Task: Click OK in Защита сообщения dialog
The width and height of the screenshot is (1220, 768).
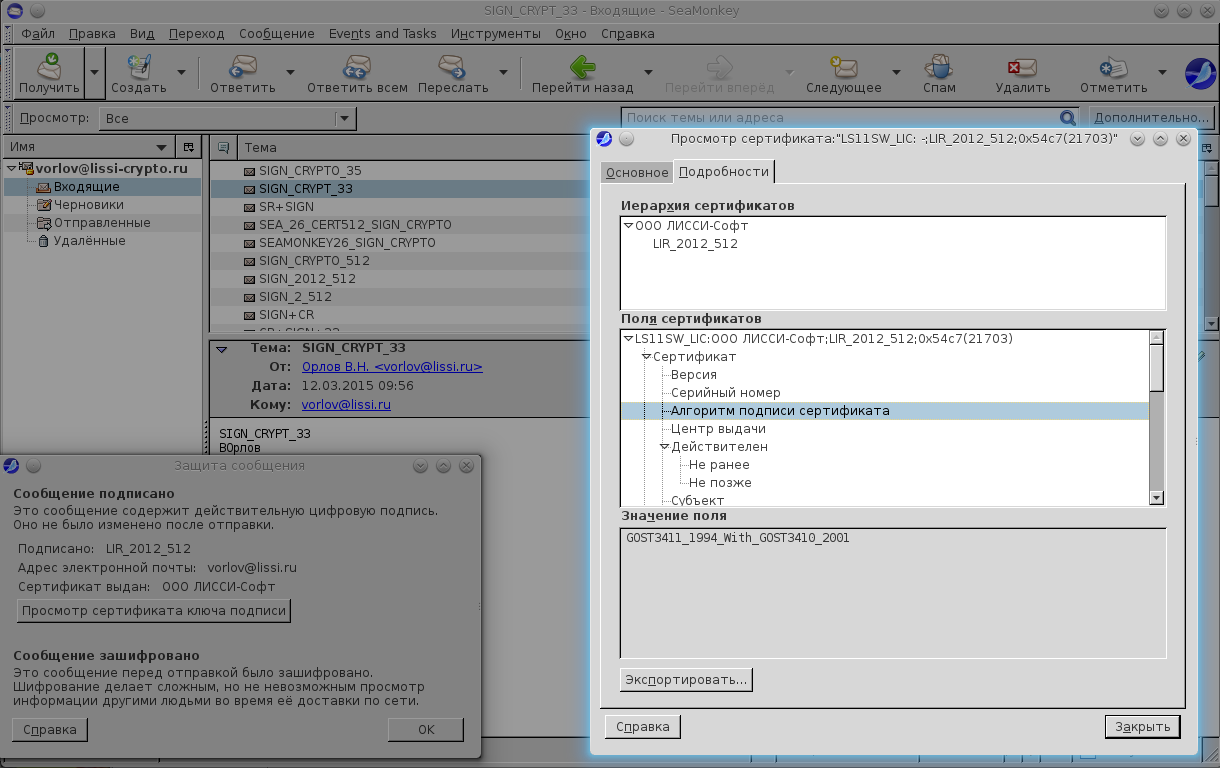Action: click(x=426, y=730)
